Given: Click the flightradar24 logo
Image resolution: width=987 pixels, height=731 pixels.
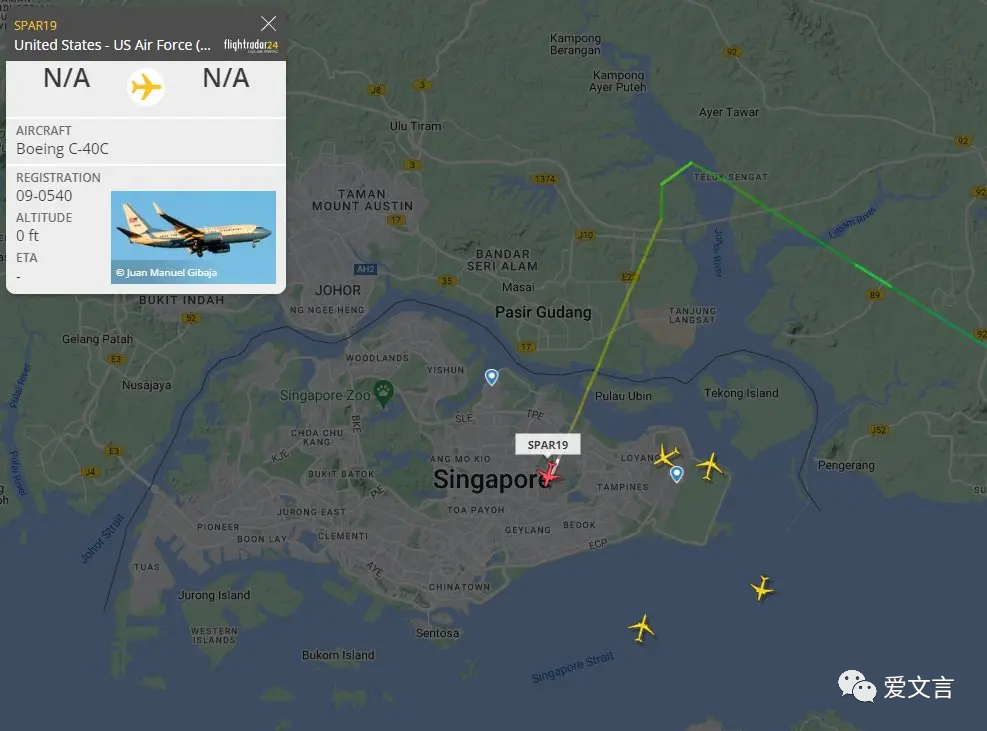Looking at the screenshot, I should pos(251,45).
